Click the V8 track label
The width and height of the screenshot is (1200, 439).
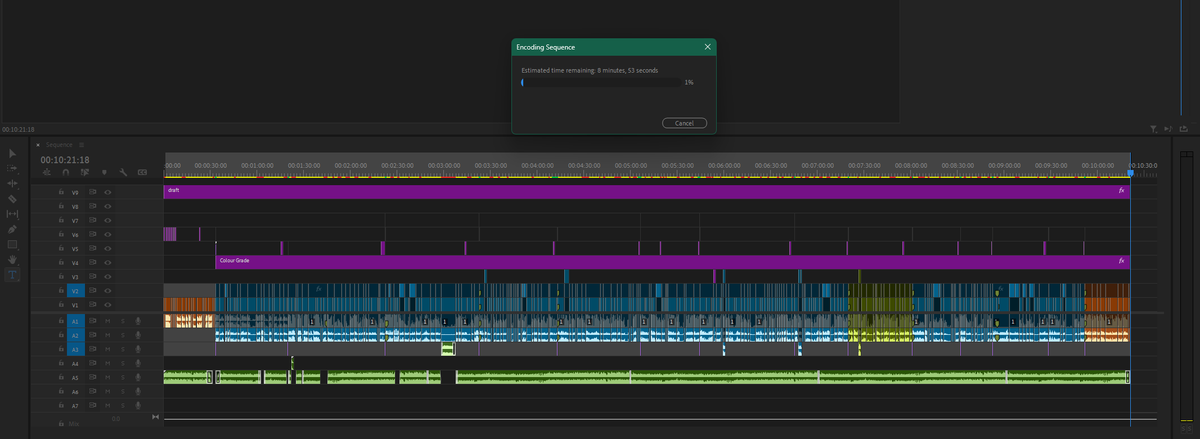[x=75, y=206]
